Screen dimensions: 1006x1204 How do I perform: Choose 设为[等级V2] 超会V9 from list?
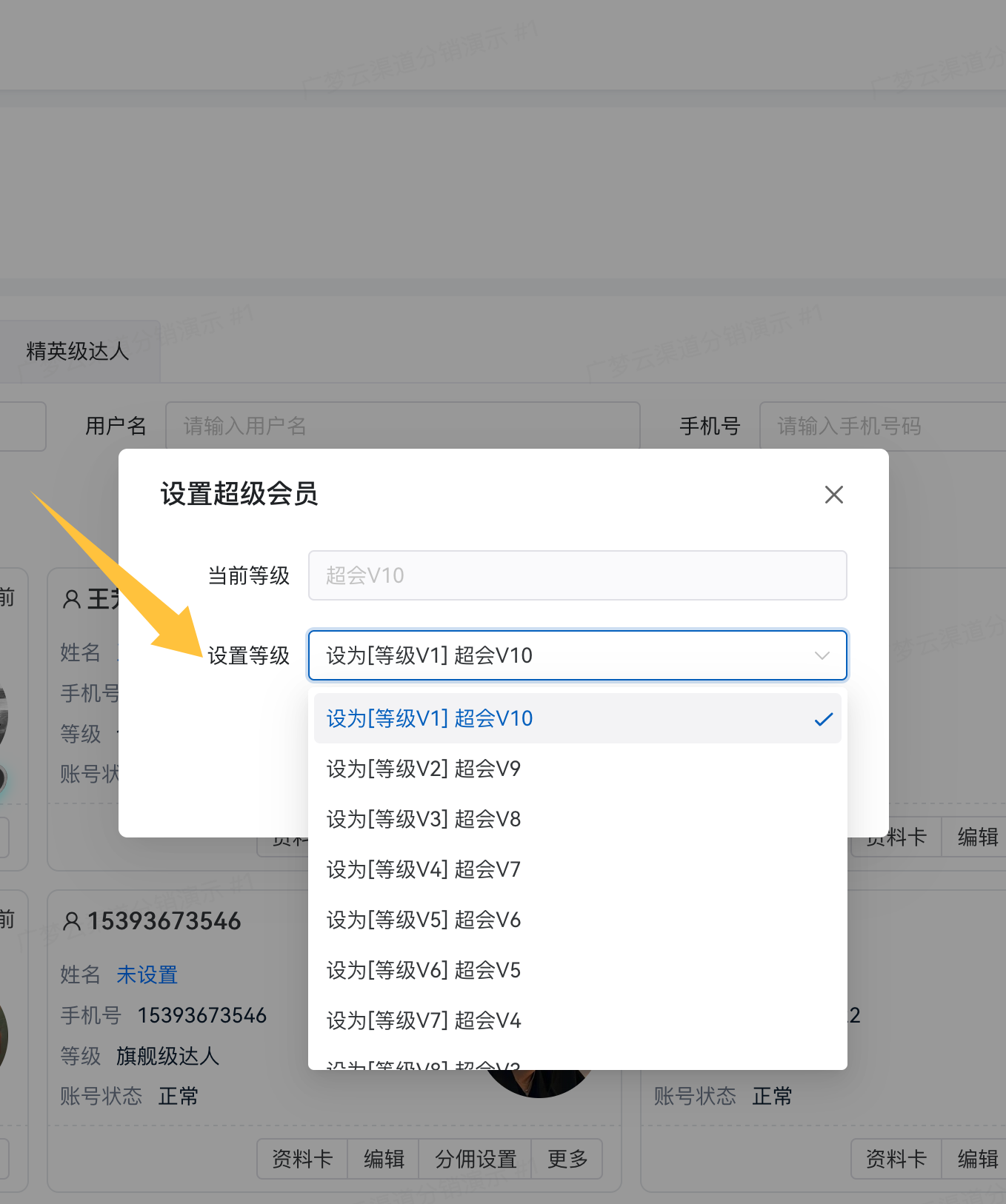(x=424, y=769)
